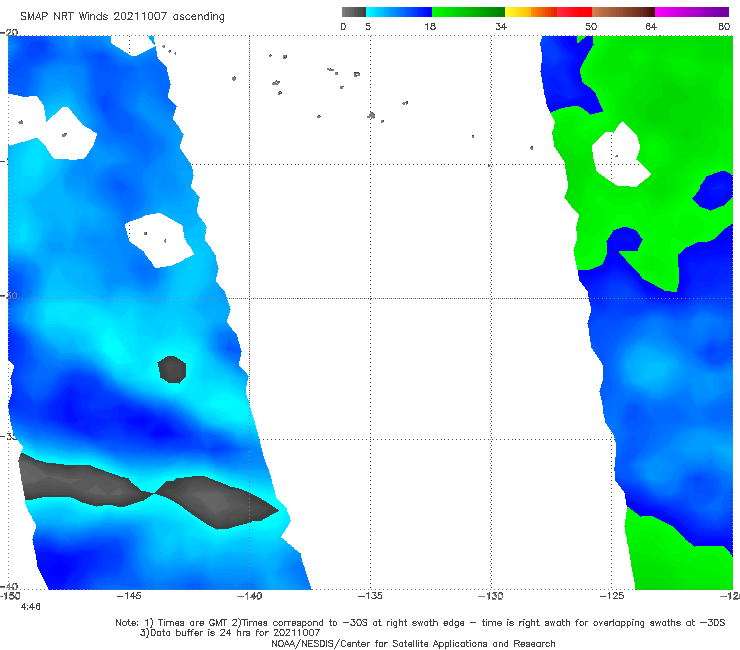This screenshot has width=740, height=650.
Task: Click the '34' label under color bar
Action: pyautogui.click(x=501, y=26)
